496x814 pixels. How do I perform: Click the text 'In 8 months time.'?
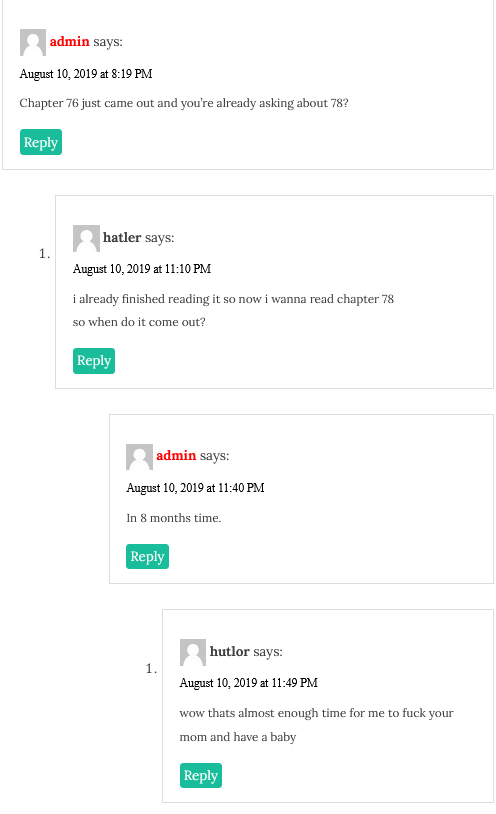click(174, 518)
